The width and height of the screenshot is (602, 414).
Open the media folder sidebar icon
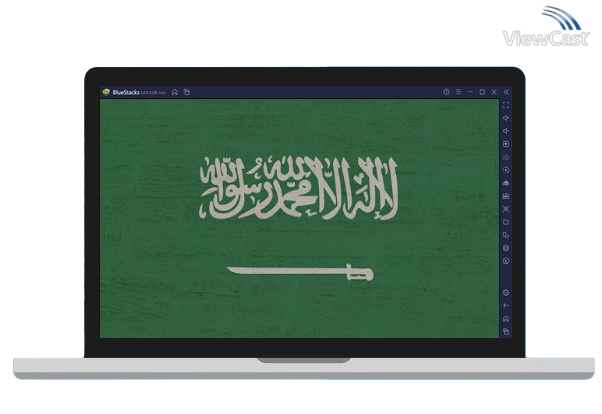[x=506, y=222]
